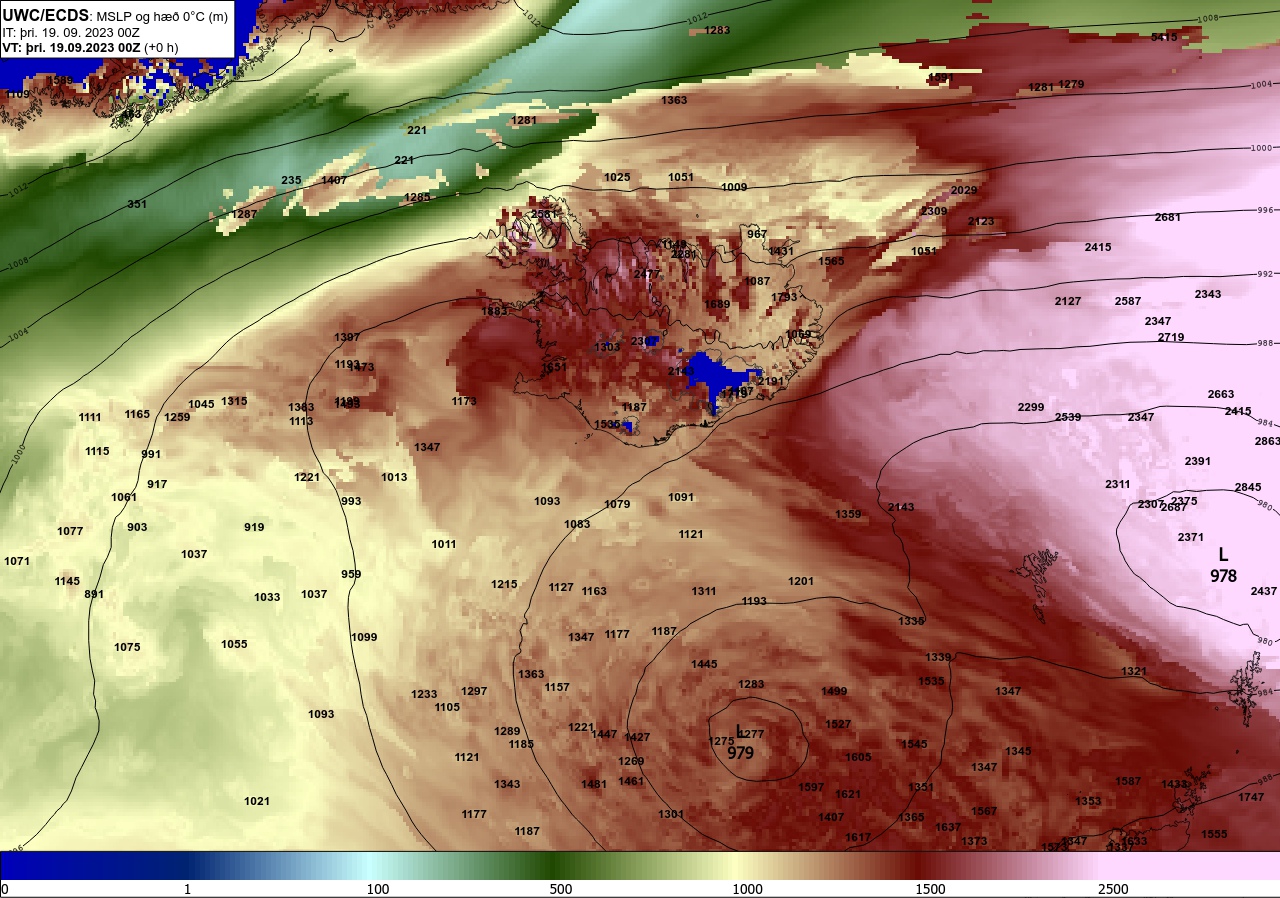Viewport: 1280px width, 898px height.
Task: Click the map value '1233'
Action: [x=424, y=694]
